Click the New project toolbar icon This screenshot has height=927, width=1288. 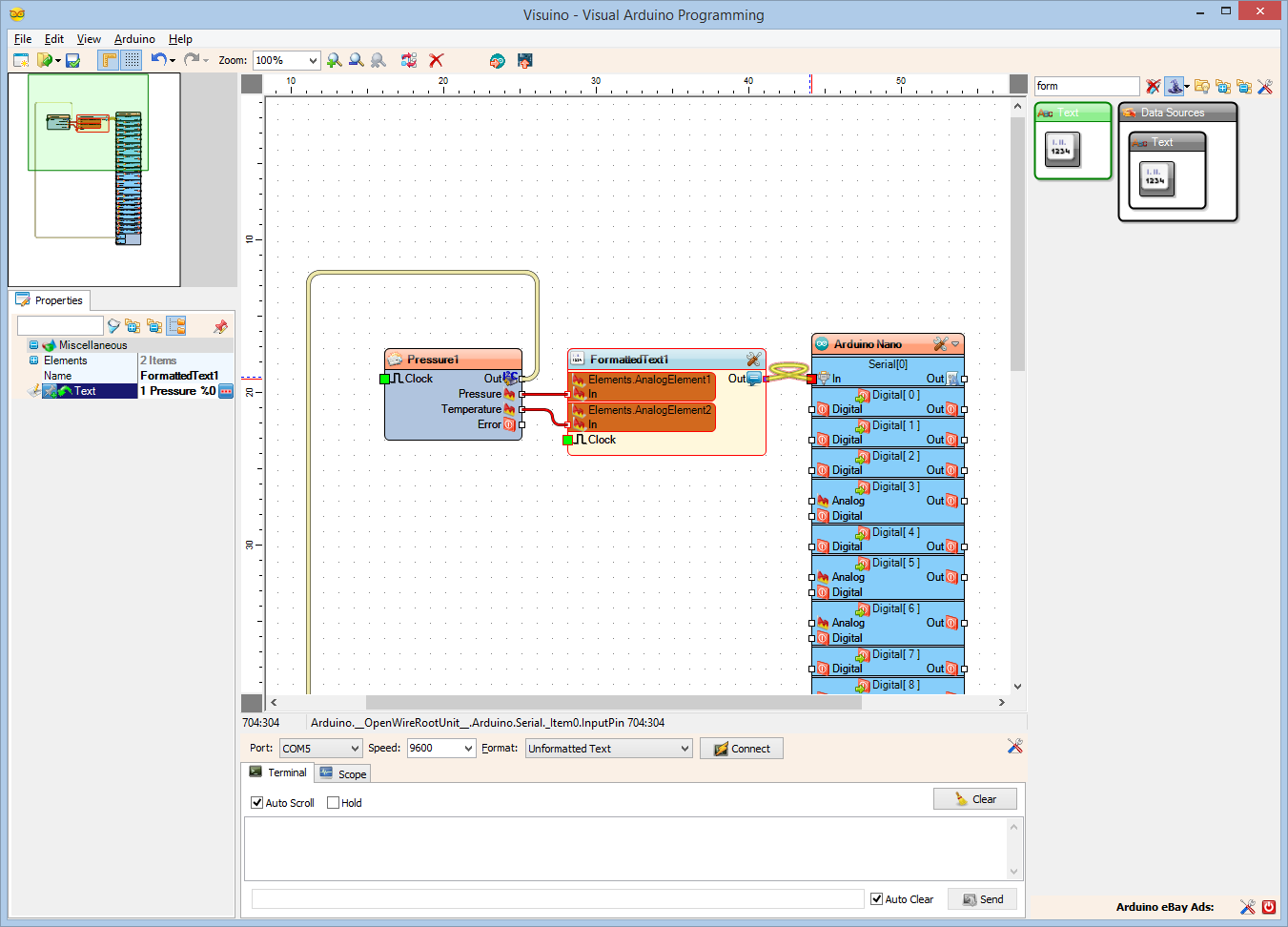(21, 60)
